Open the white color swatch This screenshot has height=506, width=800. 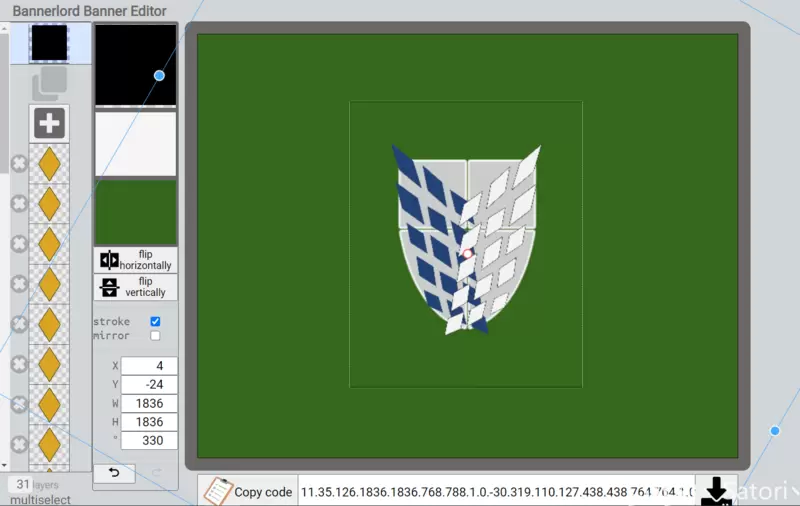coord(136,144)
